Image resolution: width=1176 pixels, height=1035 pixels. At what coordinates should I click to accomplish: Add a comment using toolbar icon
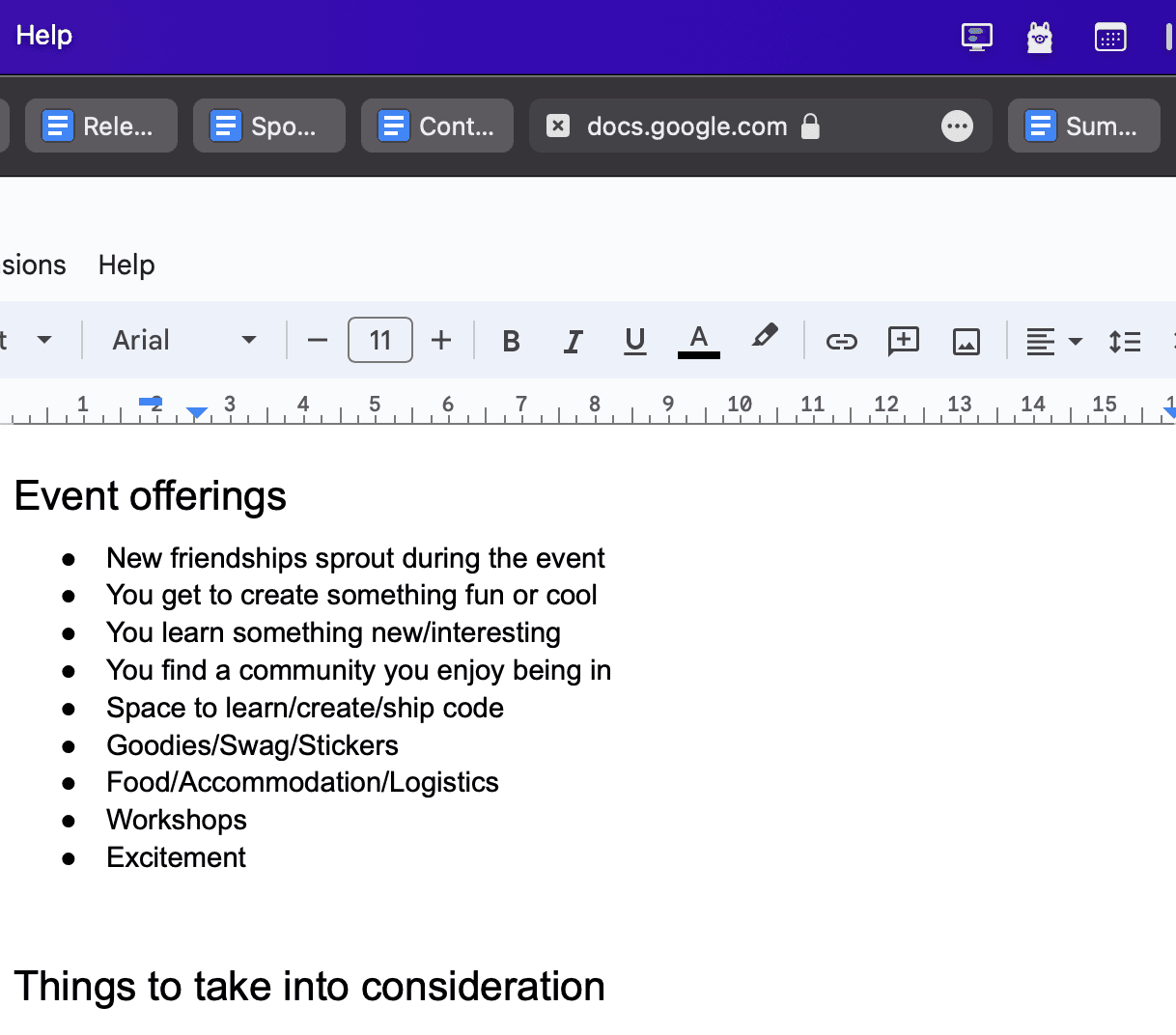903,341
